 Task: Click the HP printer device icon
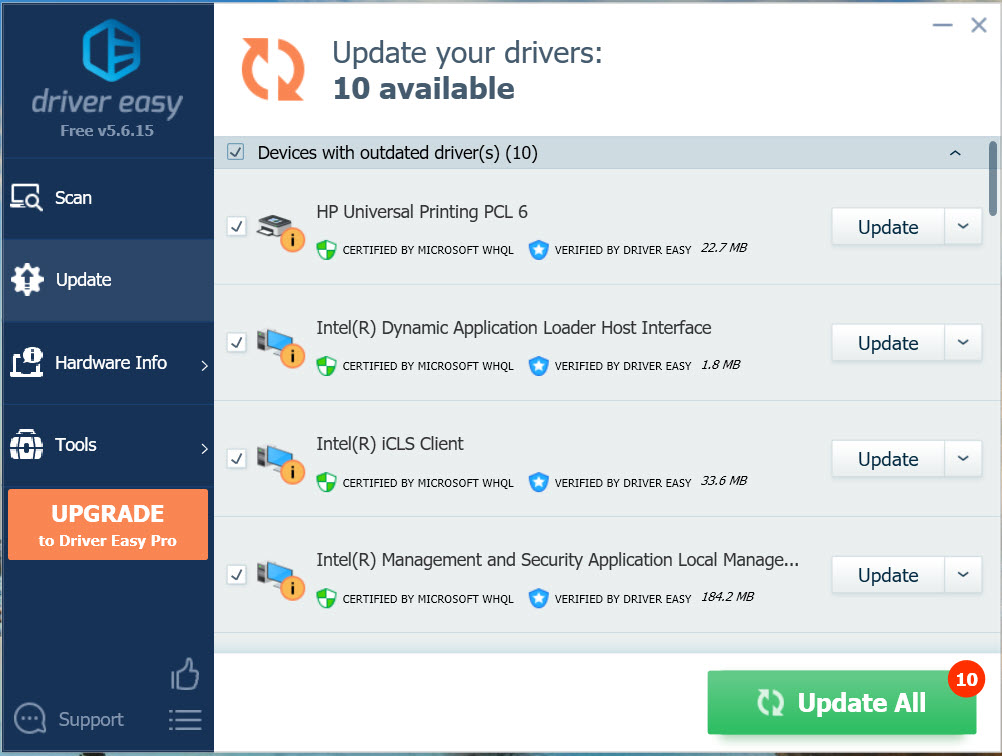280,232
